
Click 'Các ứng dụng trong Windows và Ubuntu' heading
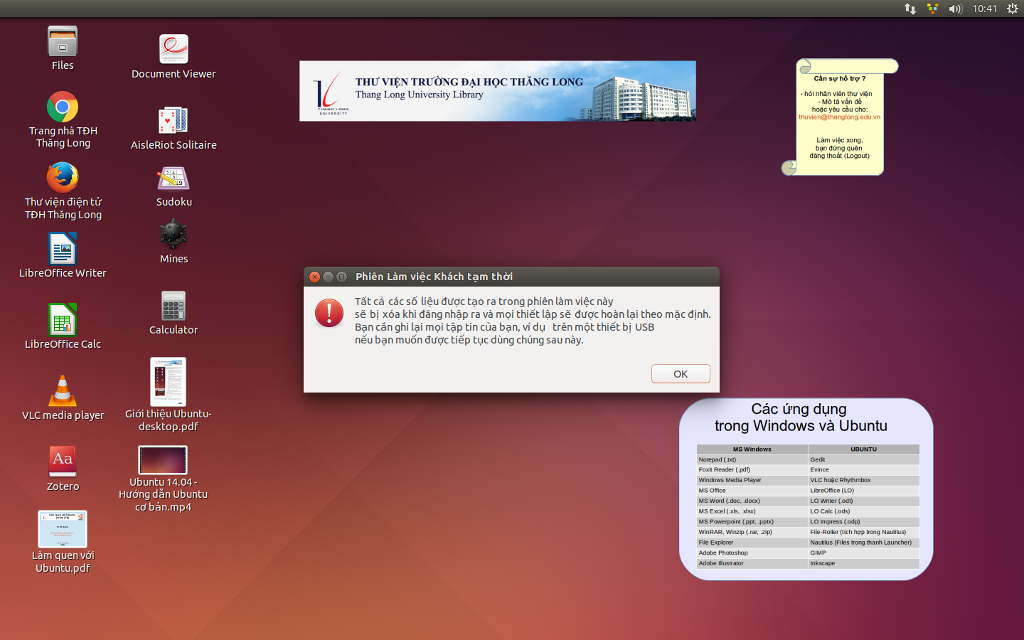pos(801,417)
